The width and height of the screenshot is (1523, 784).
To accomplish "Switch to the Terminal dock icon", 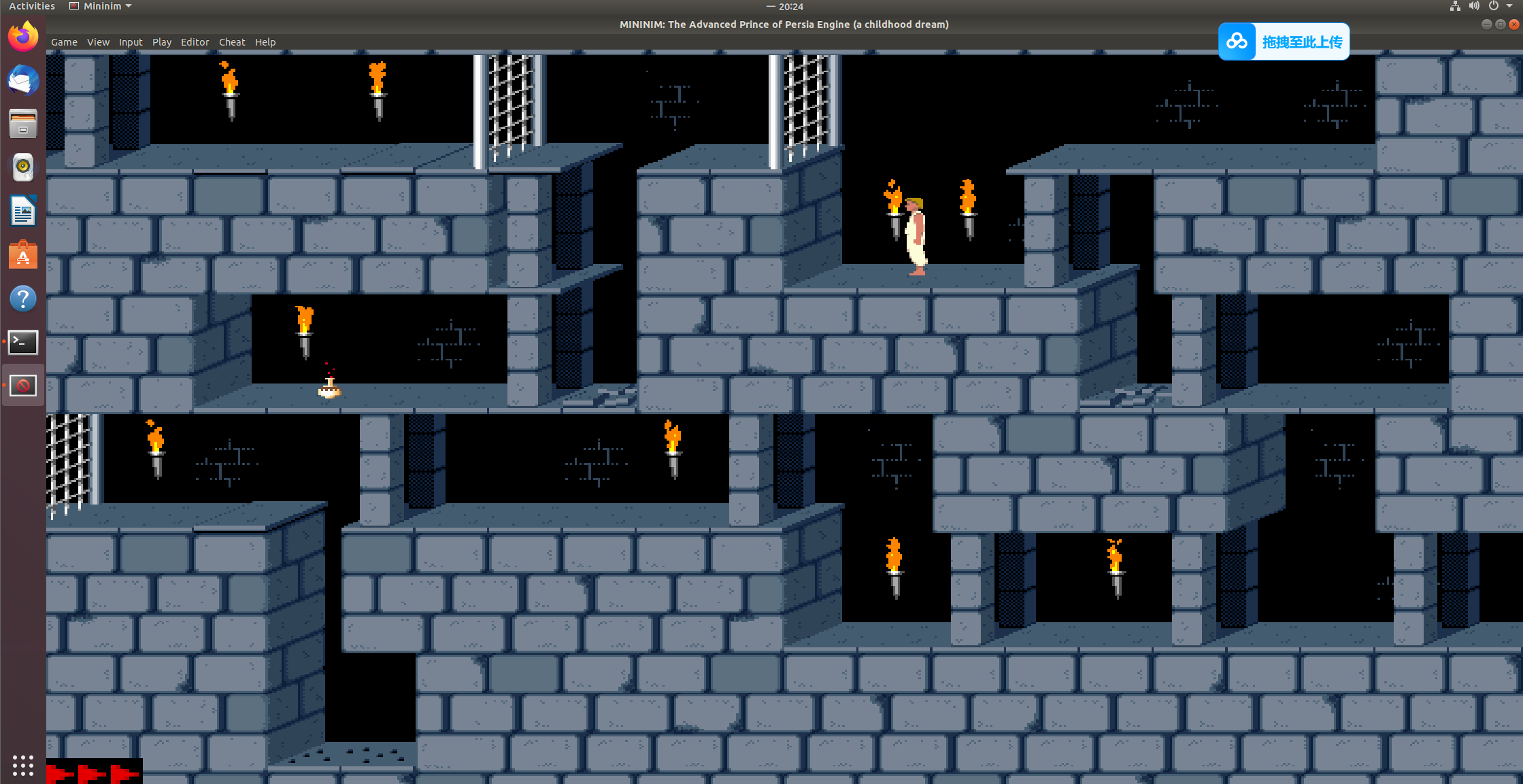I will (23, 342).
